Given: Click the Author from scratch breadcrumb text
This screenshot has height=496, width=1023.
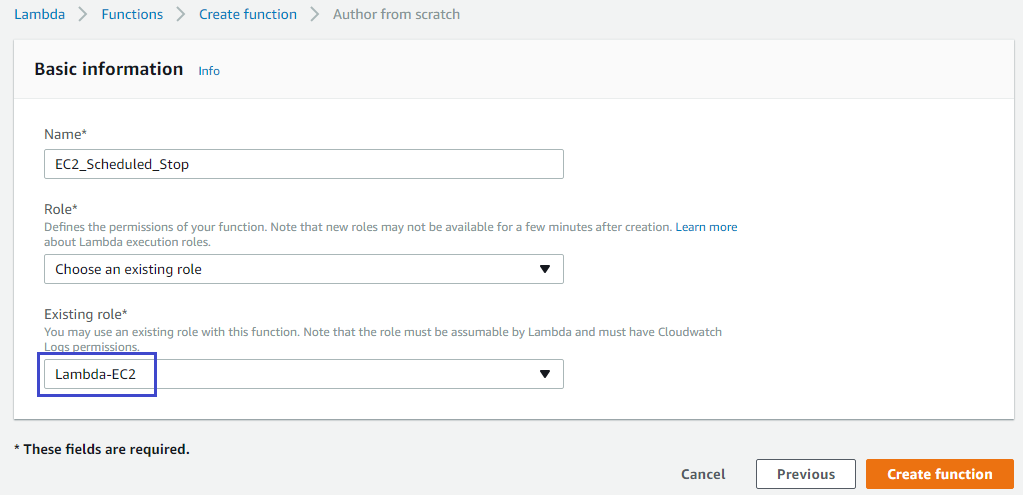Looking at the screenshot, I should pos(396,14).
